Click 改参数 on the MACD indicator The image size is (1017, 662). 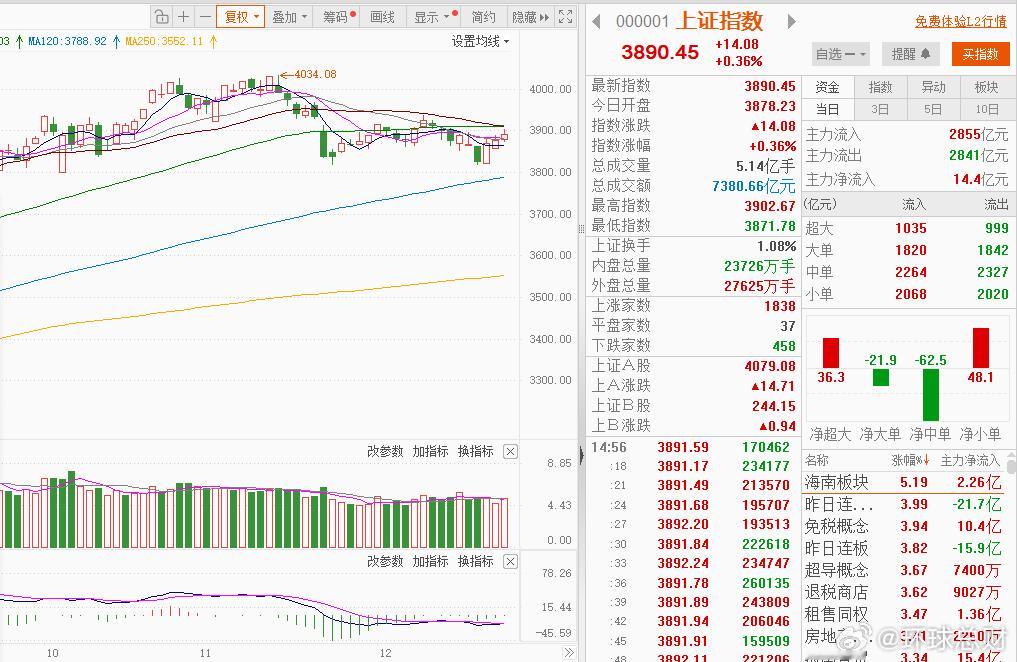pyautogui.click(x=385, y=562)
